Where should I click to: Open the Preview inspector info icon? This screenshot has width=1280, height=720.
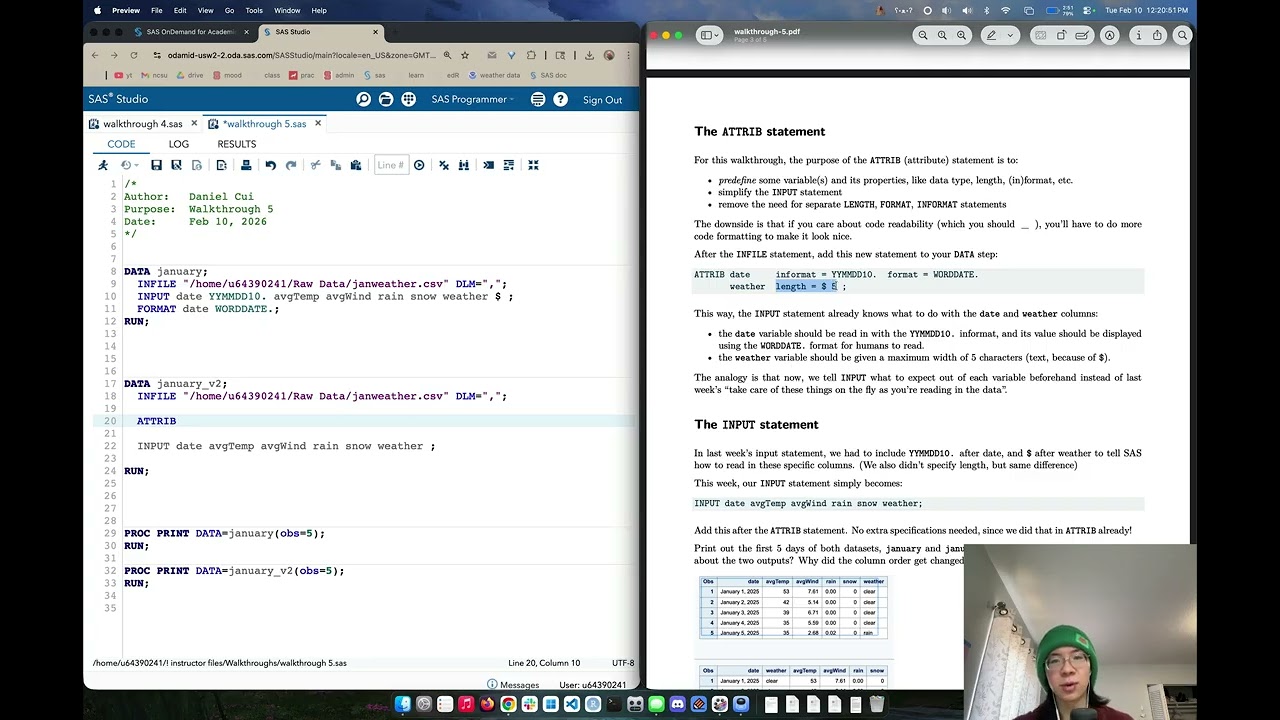coord(1138,35)
